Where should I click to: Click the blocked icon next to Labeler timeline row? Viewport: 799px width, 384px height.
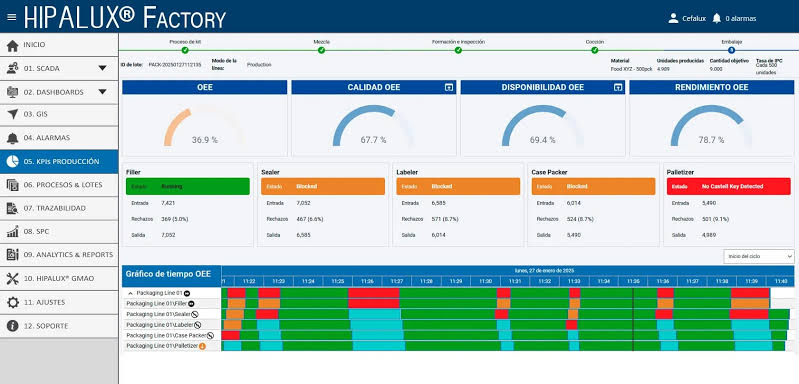pyautogui.click(x=197, y=325)
